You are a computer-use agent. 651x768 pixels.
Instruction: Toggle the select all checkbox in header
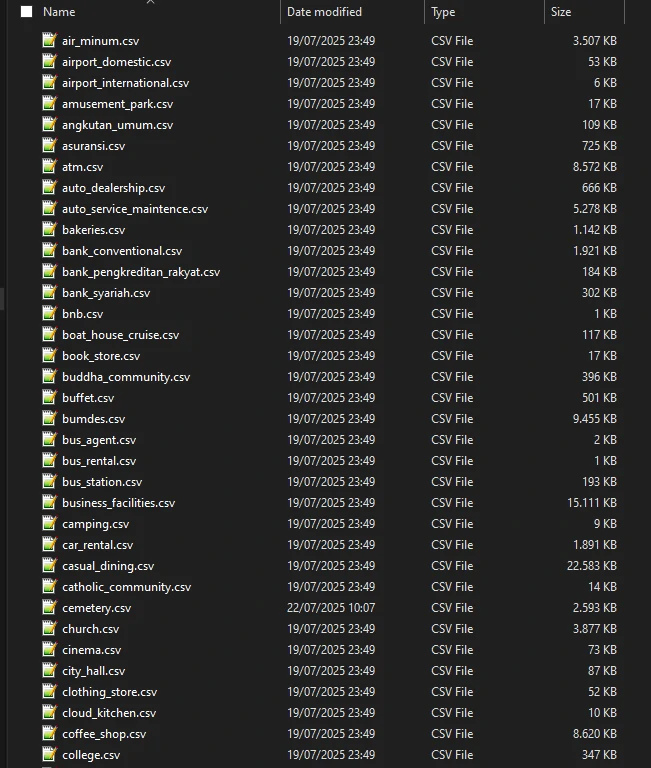coord(26,12)
